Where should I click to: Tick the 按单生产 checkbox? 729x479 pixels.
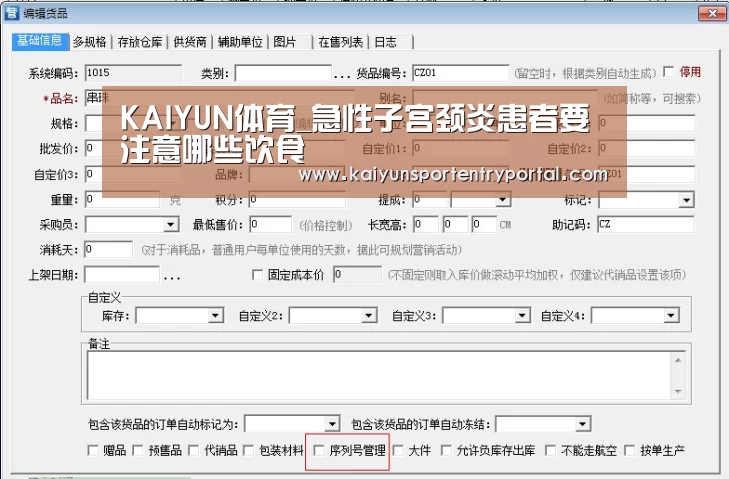click(x=630, y=450)
